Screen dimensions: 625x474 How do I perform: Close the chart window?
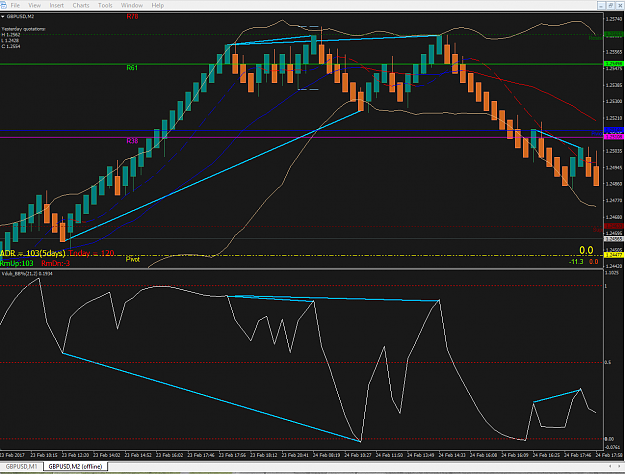[x=620, y=5]
